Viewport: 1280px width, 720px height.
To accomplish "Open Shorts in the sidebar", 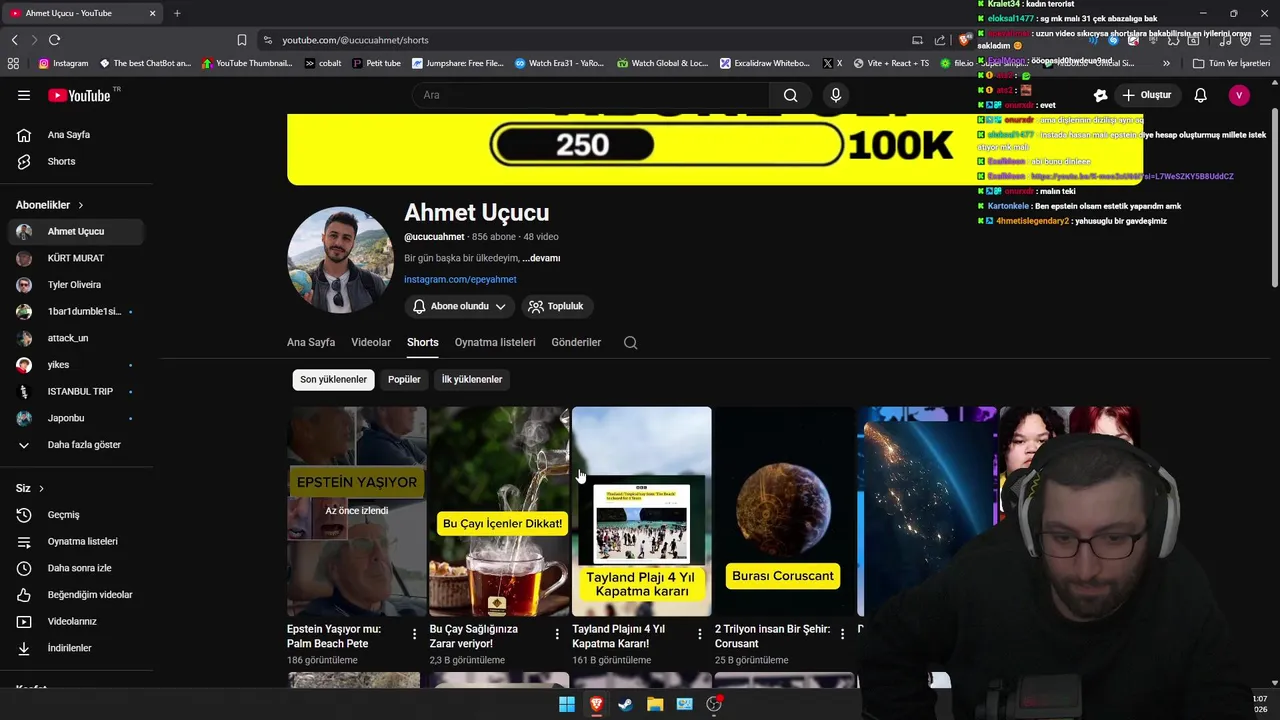I will coord(62,161).
